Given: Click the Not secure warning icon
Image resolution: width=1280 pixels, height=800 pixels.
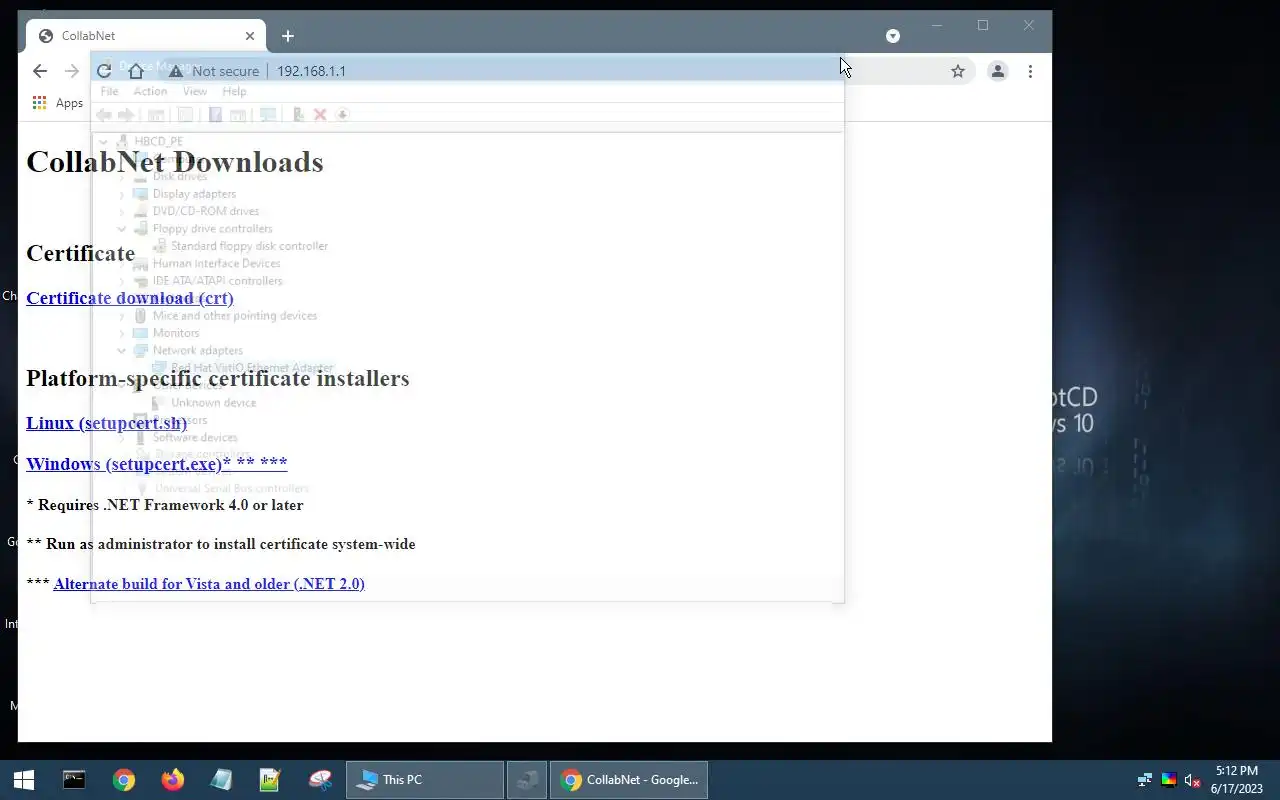Looking at the screenshot, I should (176, 71).
